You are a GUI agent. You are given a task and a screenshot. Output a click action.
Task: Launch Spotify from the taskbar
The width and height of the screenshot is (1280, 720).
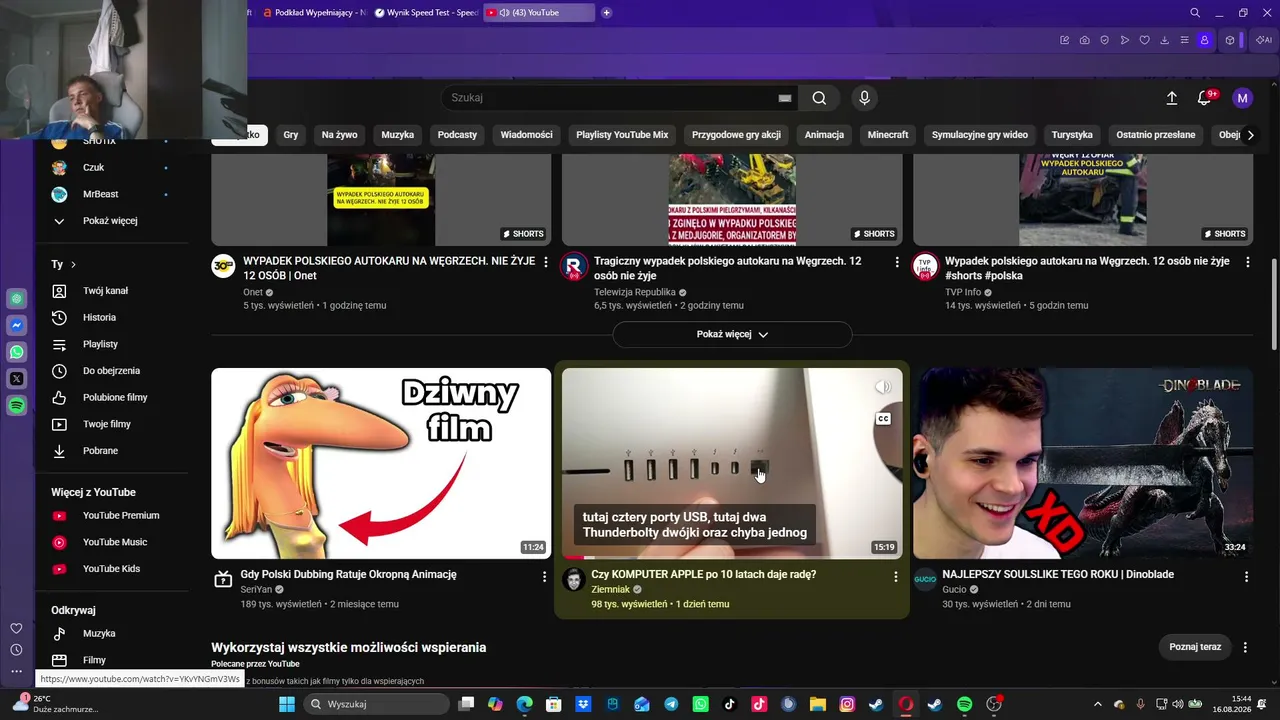pos(964,704)
